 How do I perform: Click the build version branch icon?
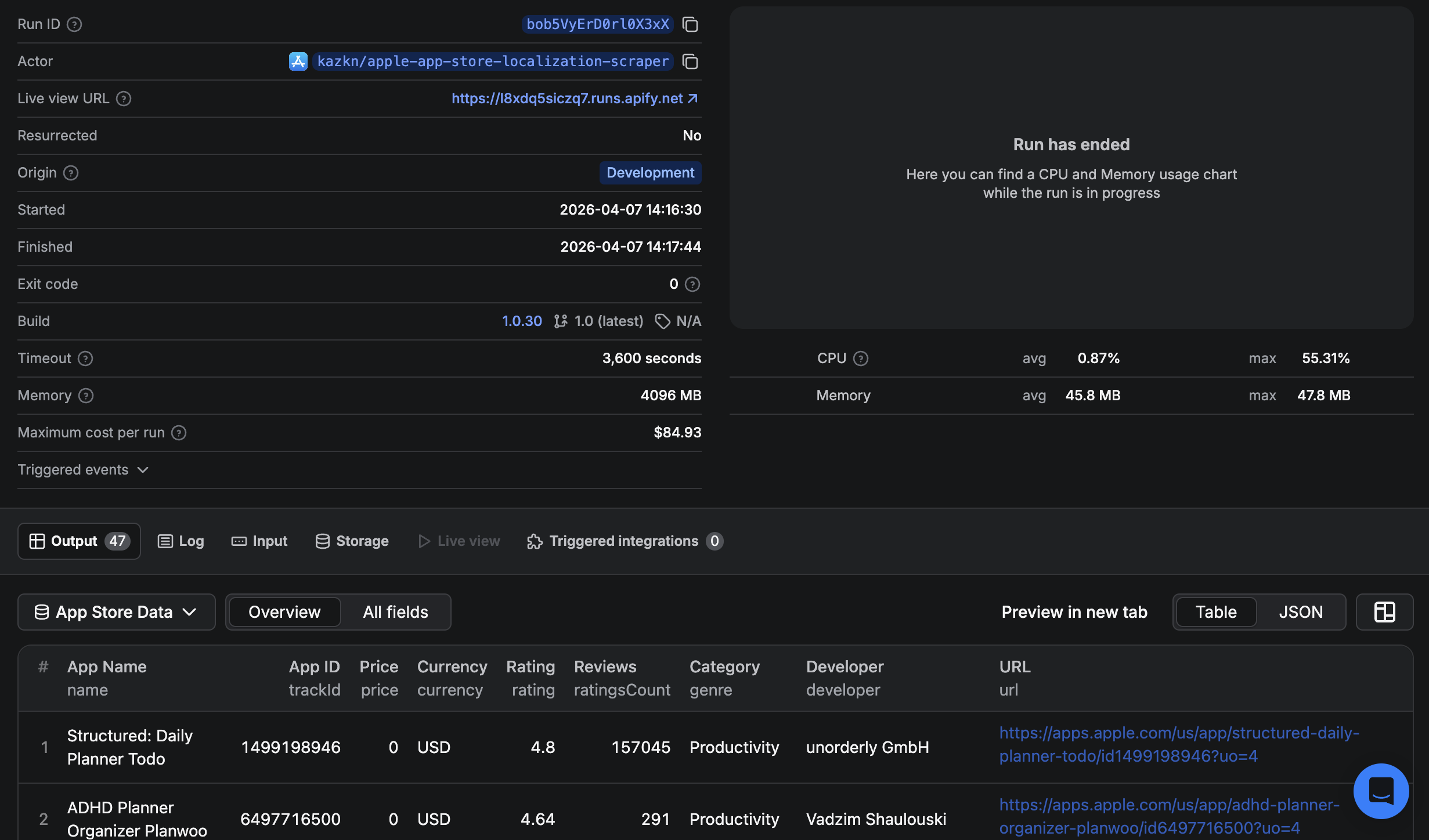tap(560, 321)
